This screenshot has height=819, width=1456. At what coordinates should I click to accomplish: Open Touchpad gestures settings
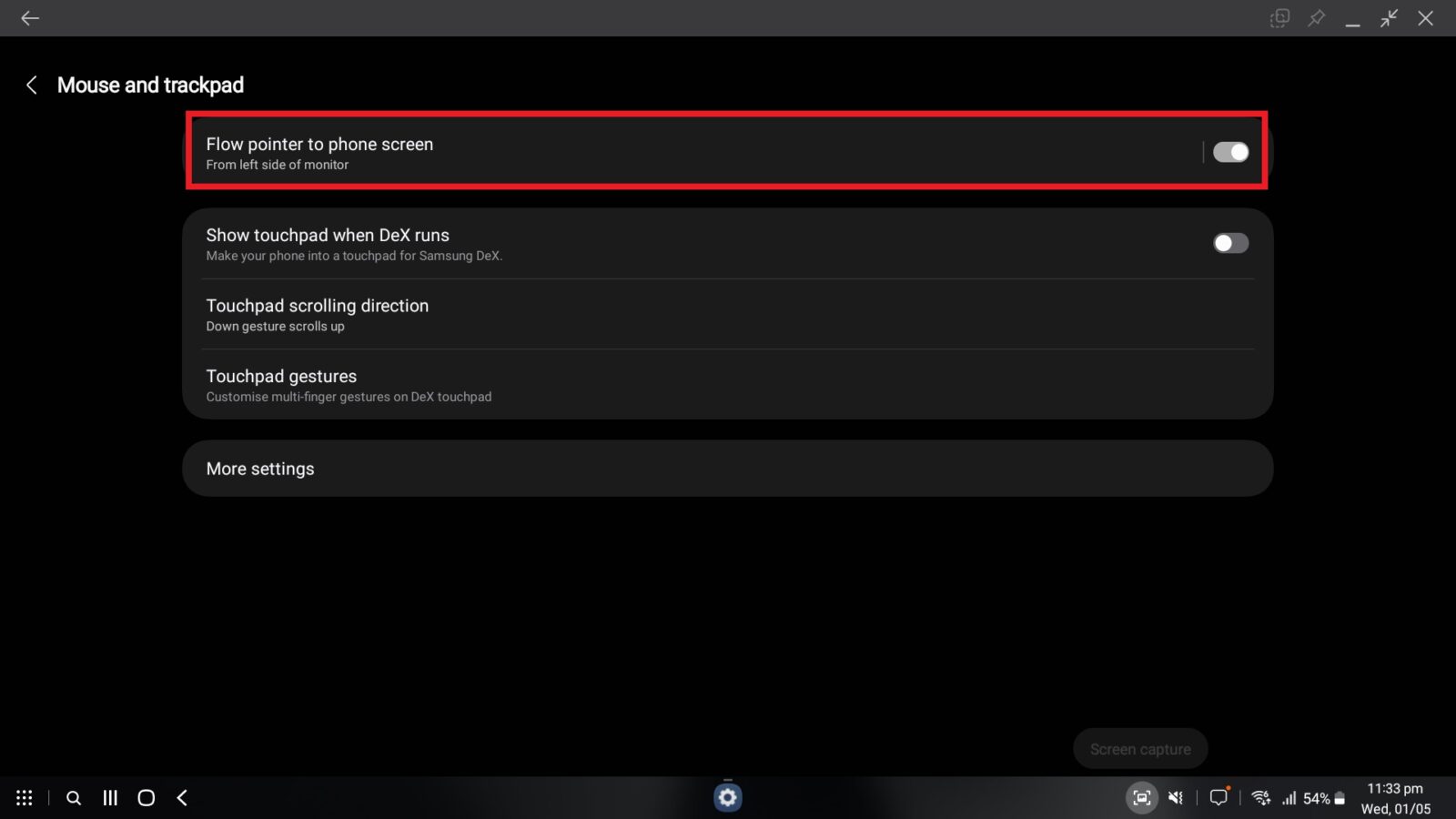pos(727,385)
